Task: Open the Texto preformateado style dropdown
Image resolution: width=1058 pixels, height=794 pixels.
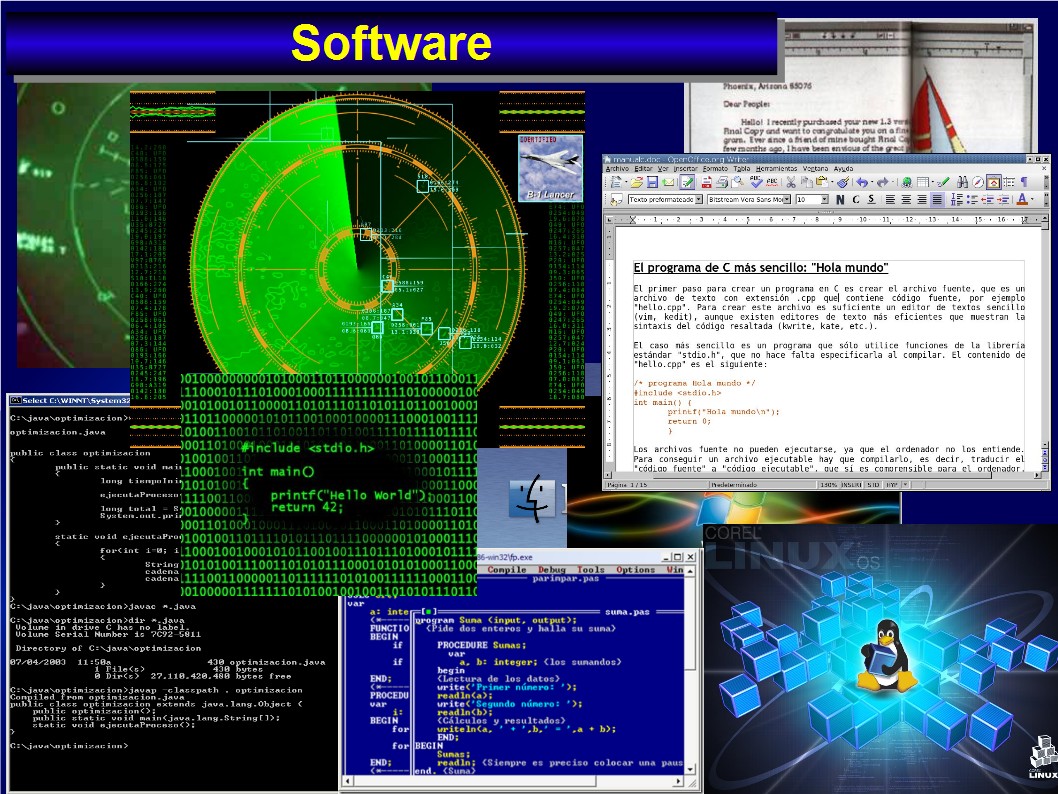Action: coord(697,199)
